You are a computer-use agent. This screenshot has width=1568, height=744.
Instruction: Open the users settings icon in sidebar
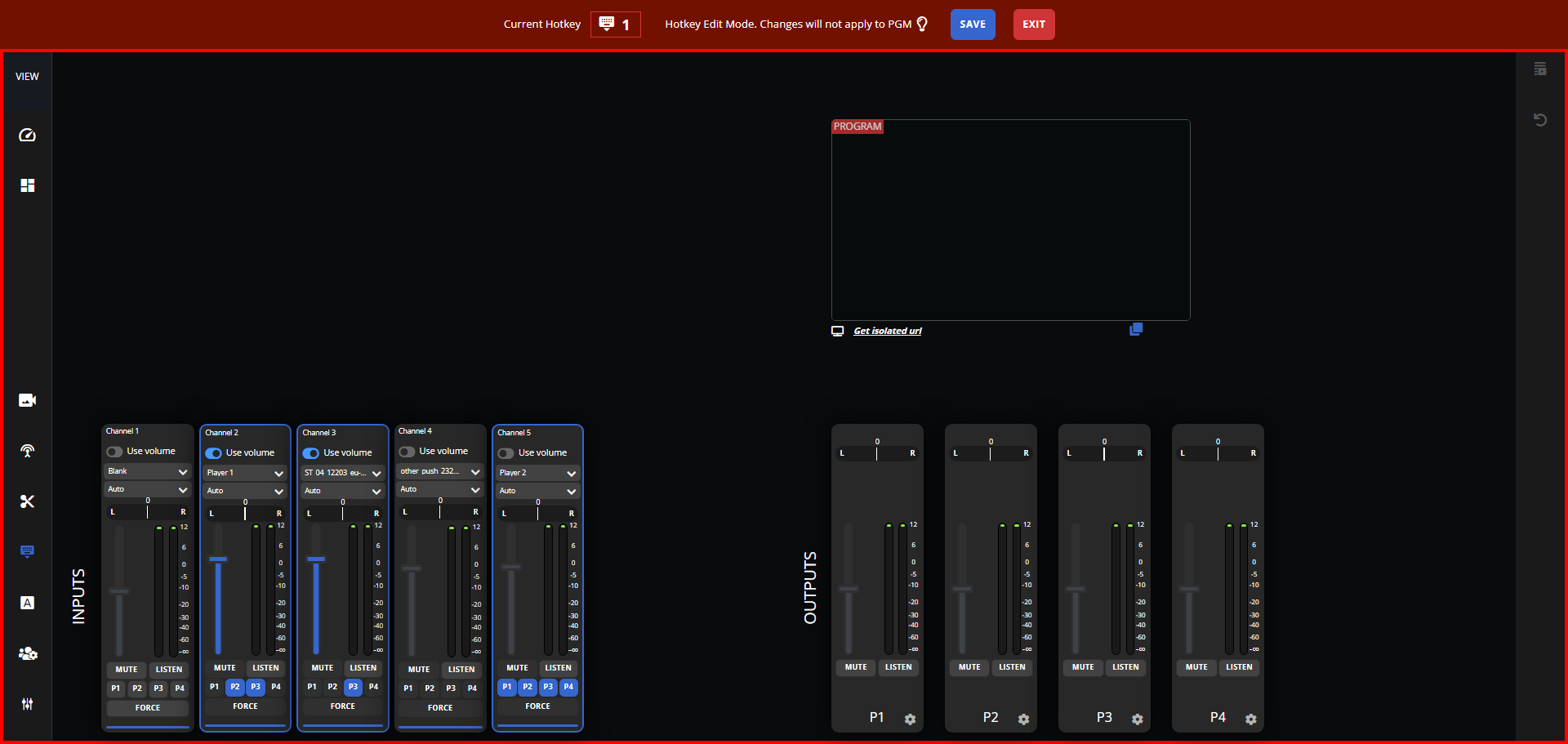coord(27,653)
